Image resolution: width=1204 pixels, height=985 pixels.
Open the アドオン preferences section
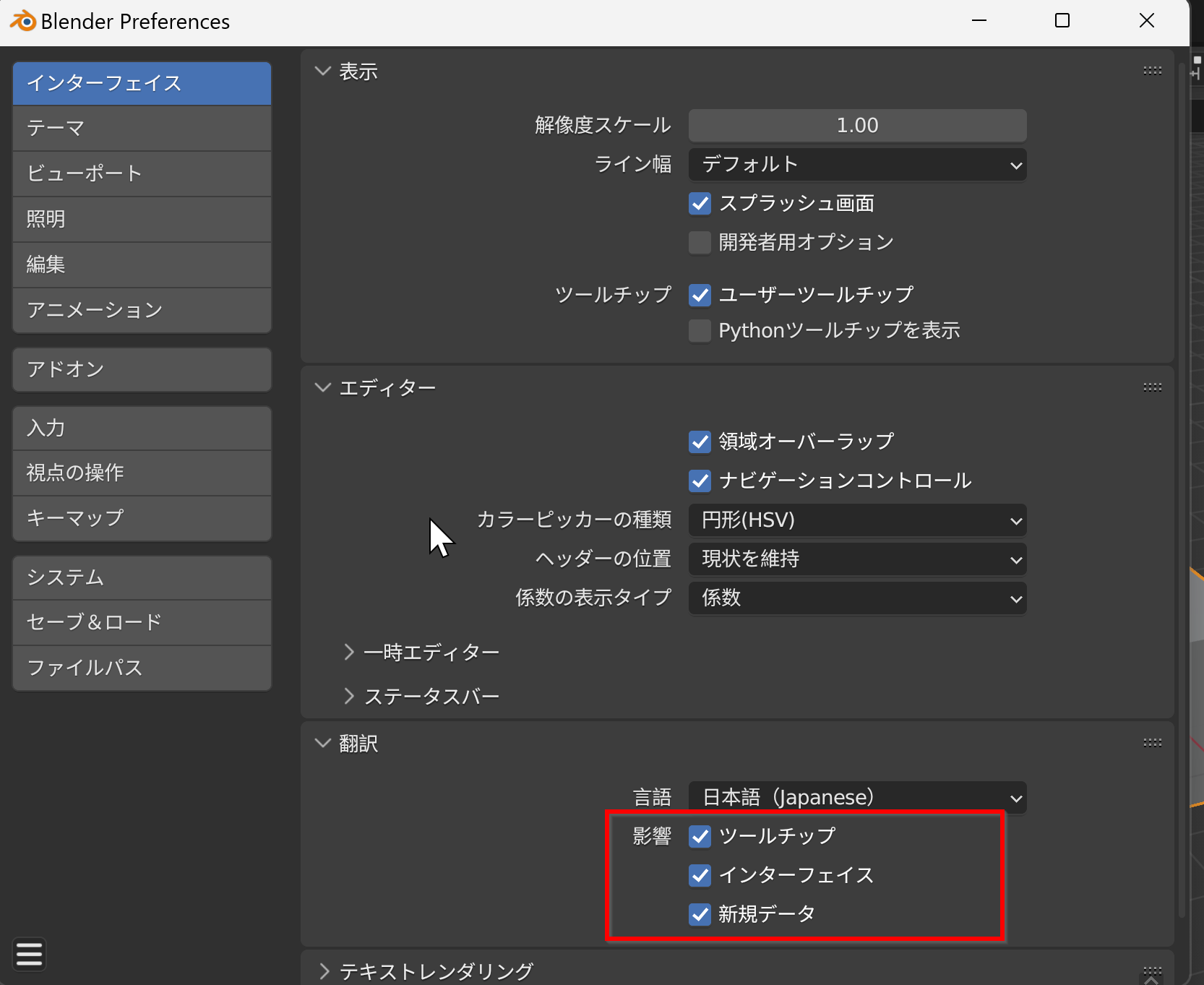(x=142, y=369)
